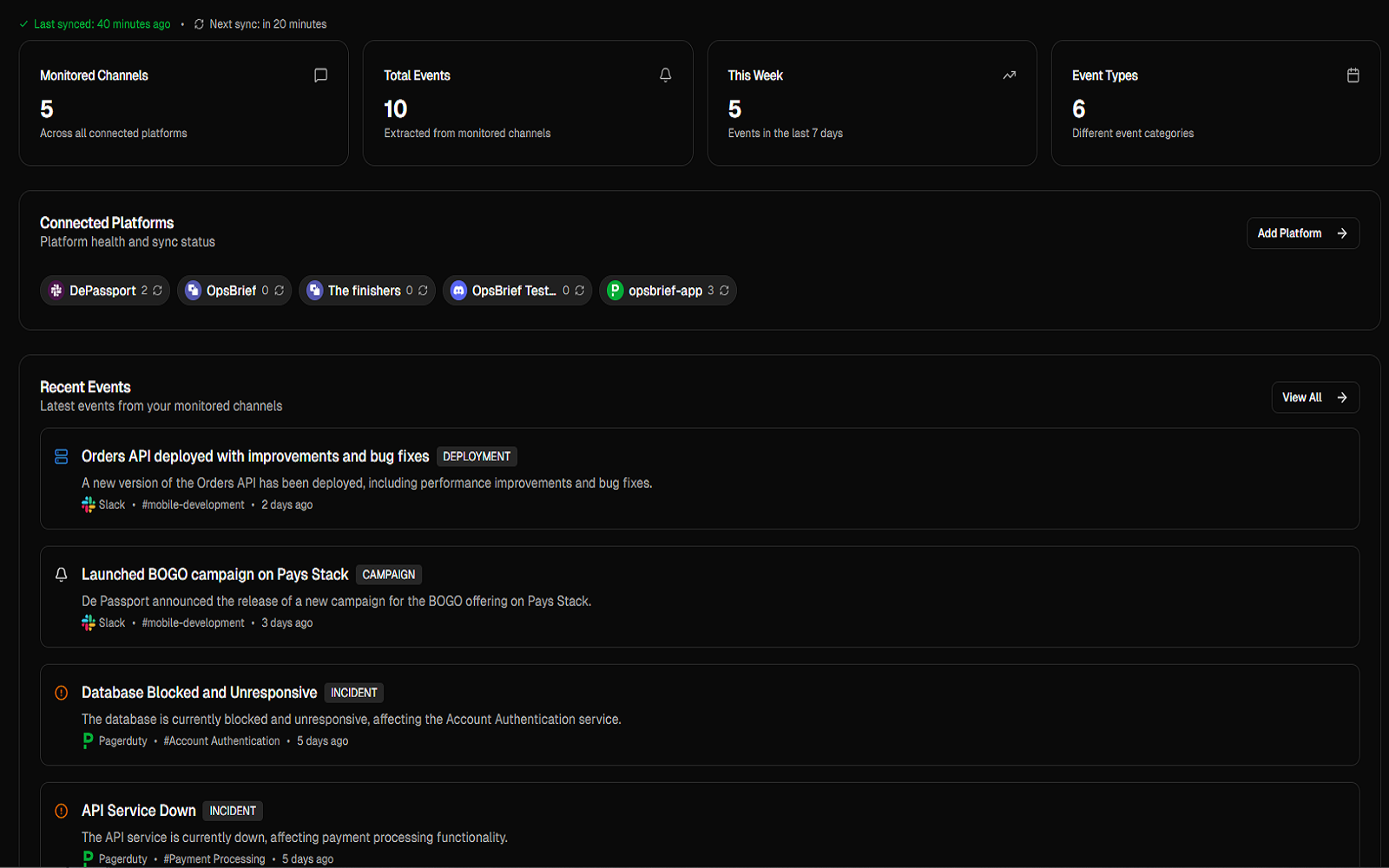Open View All recent events
The image size is (1389, 868).
pos(1315,398)
